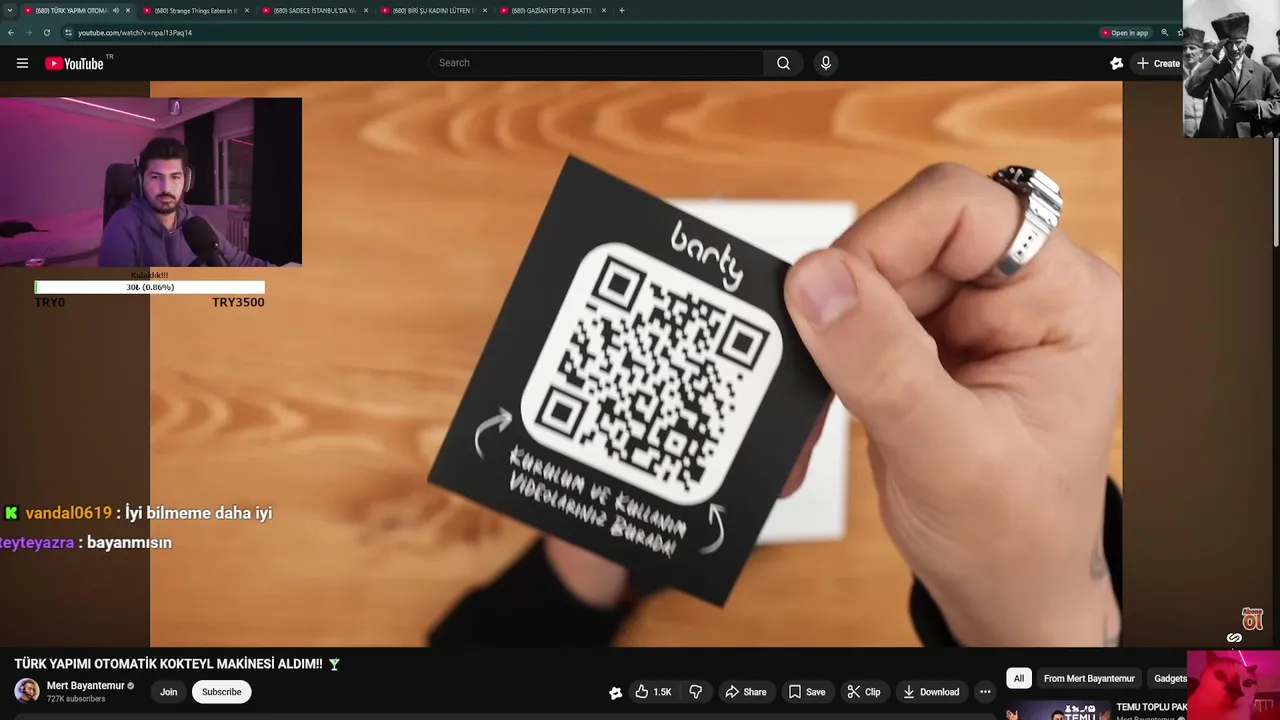Close the BİRİ ŞU KADINI tab
1280x720 pixels.
click(x=484, y=10)
